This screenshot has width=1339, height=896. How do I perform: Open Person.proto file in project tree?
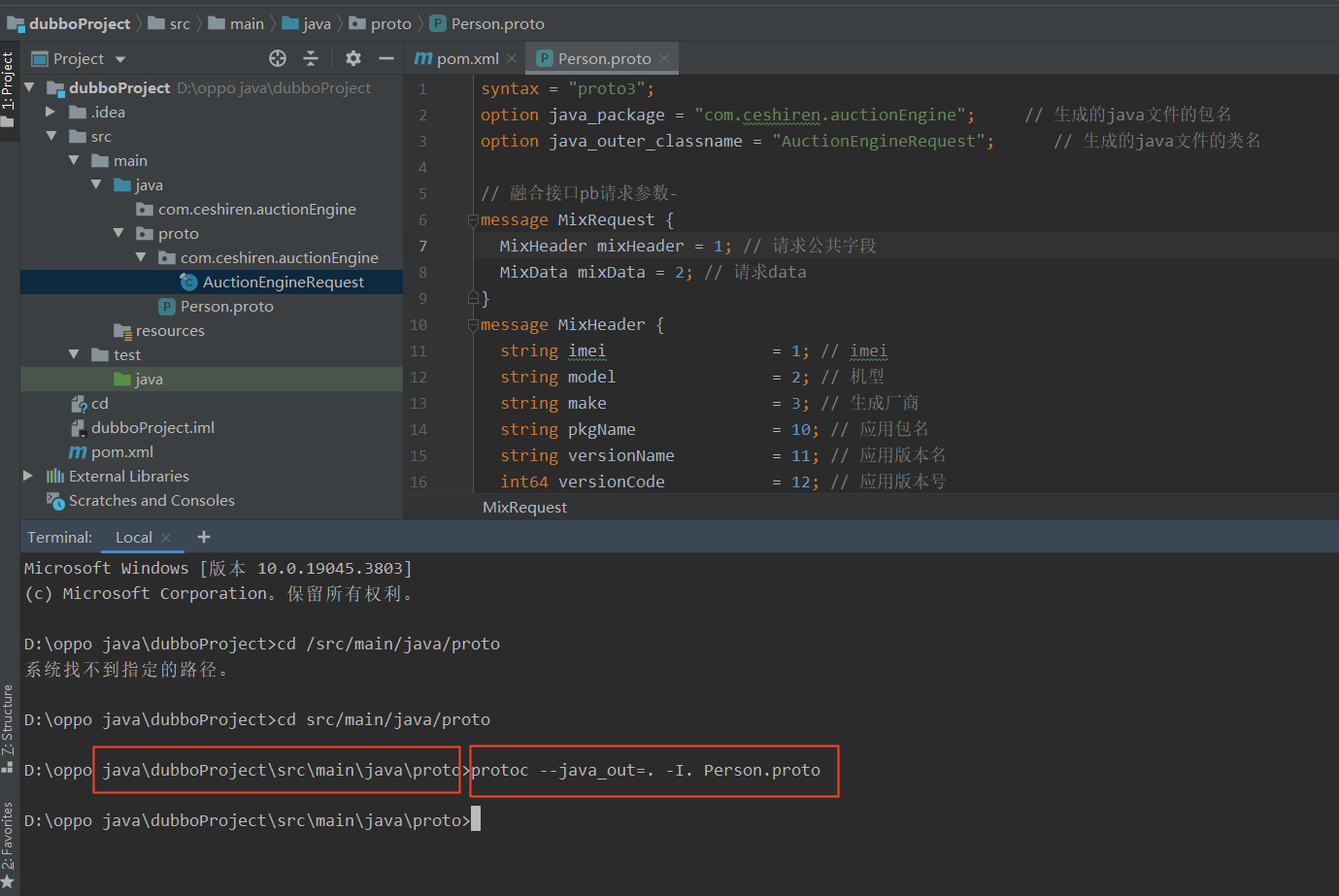tap(226, 306)
